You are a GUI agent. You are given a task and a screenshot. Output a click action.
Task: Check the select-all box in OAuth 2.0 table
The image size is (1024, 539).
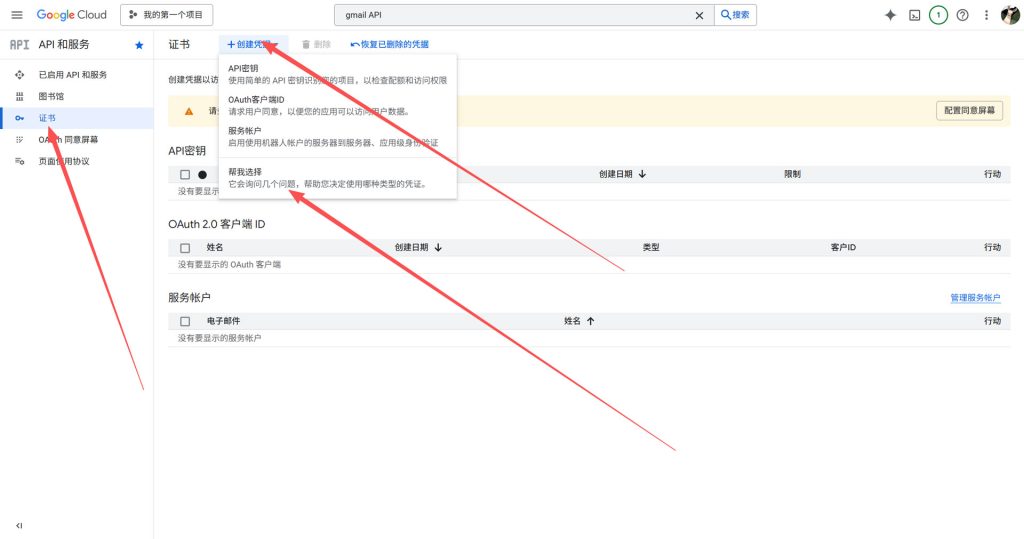(x=185, y=247)
